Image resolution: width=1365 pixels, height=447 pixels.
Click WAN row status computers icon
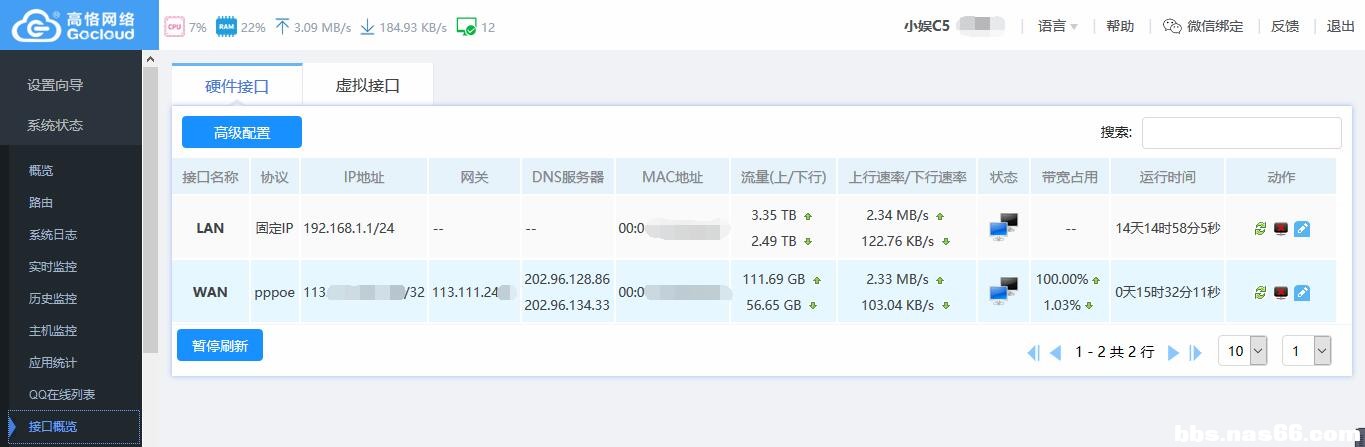coord(1003,292)
